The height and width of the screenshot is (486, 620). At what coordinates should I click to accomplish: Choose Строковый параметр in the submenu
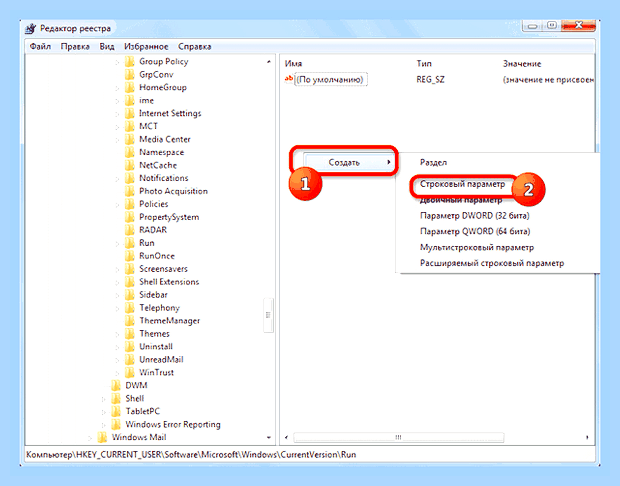[462, 184]
